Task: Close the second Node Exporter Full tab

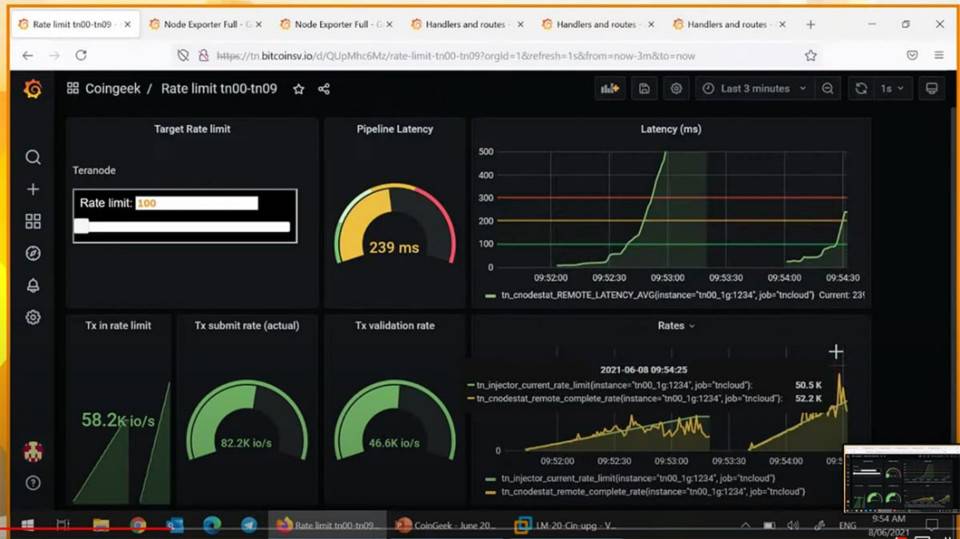Action: point(389,24)
